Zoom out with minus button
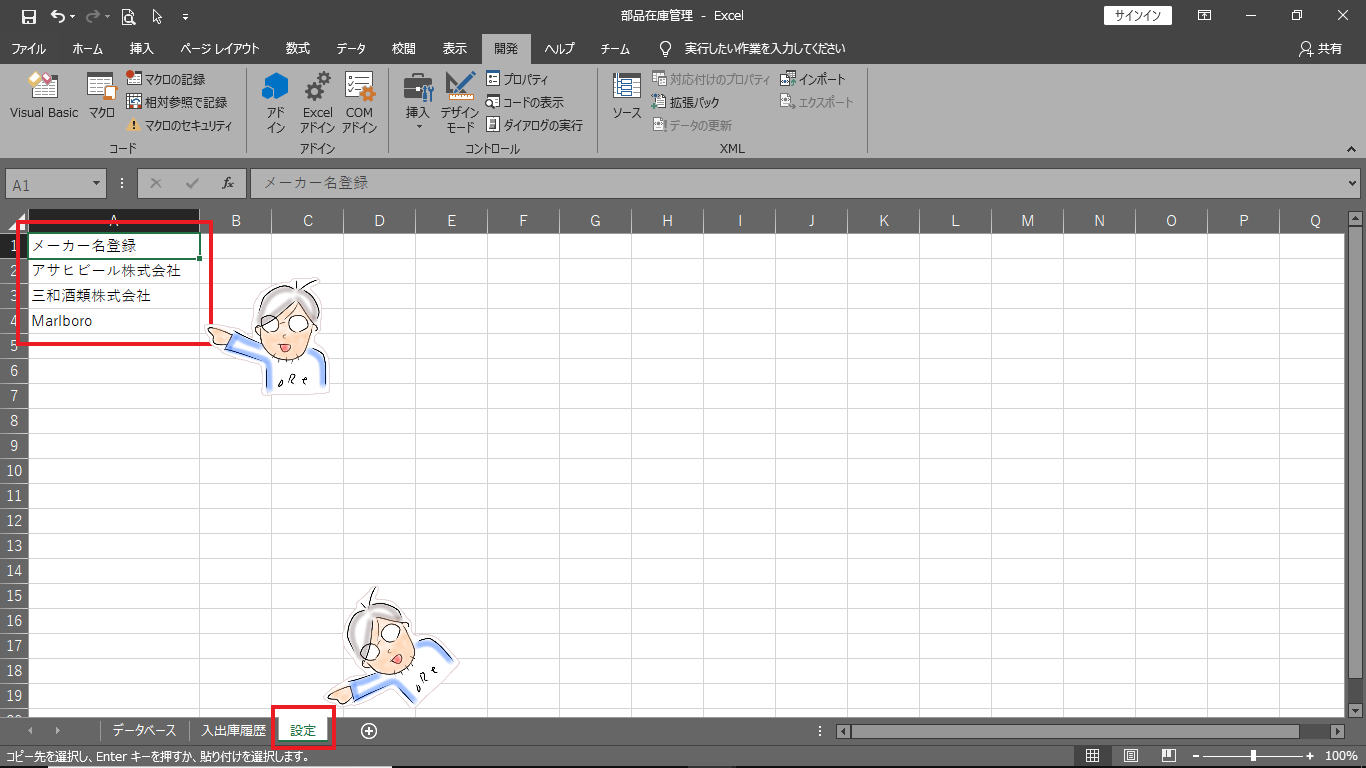 coord(1196,756)
